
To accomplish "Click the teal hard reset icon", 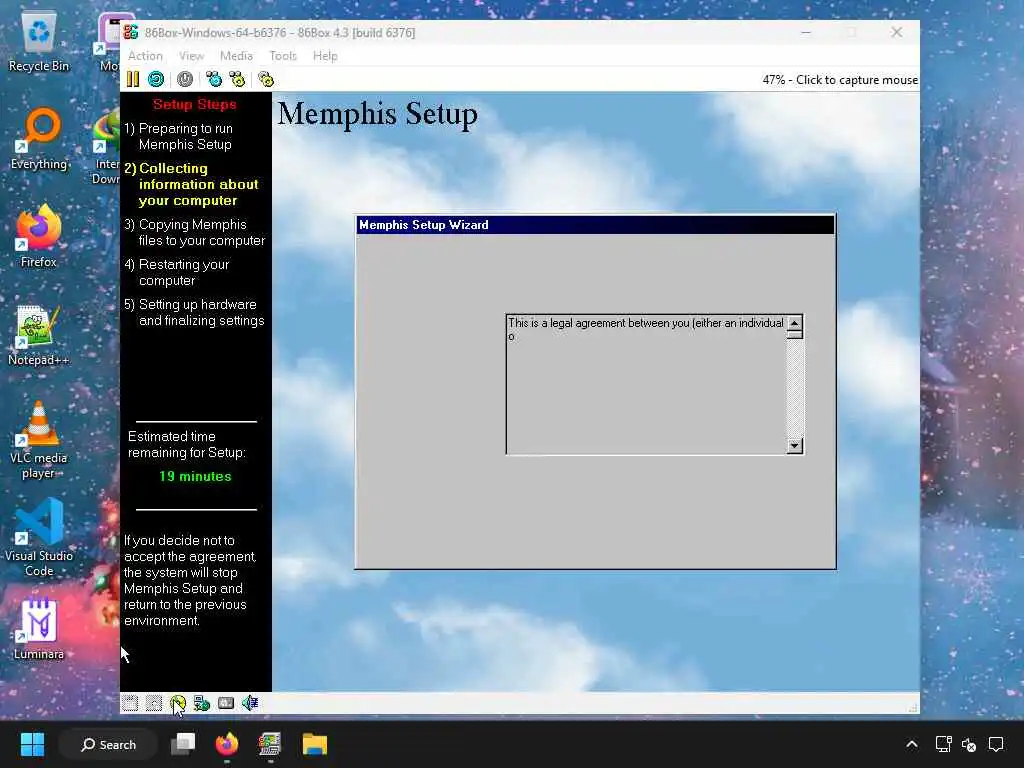I will pyautogui.click(x=155, y=79).
